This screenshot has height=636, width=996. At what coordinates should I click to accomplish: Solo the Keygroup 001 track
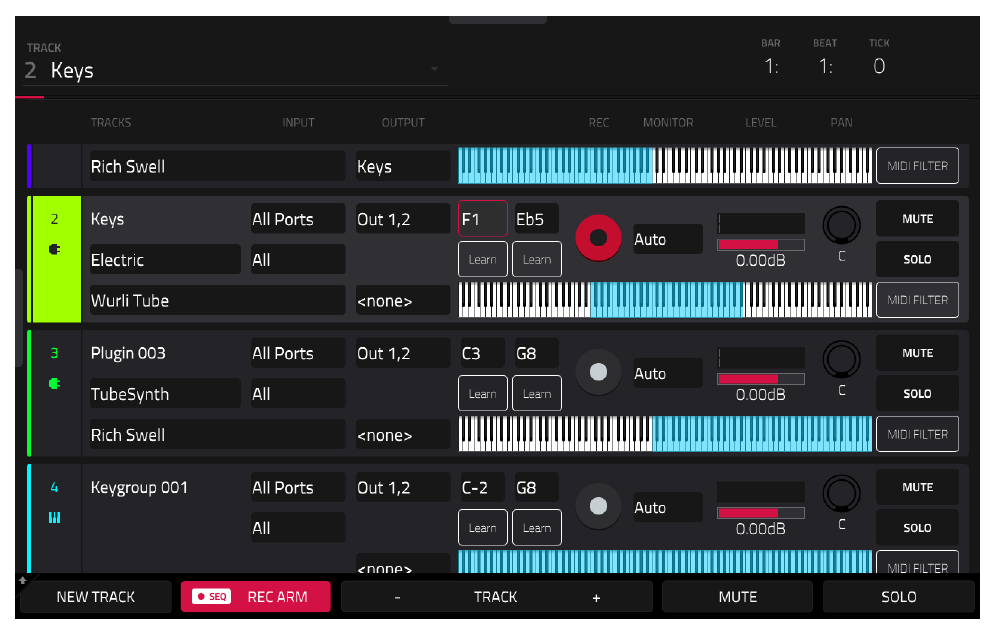(917, 527)
